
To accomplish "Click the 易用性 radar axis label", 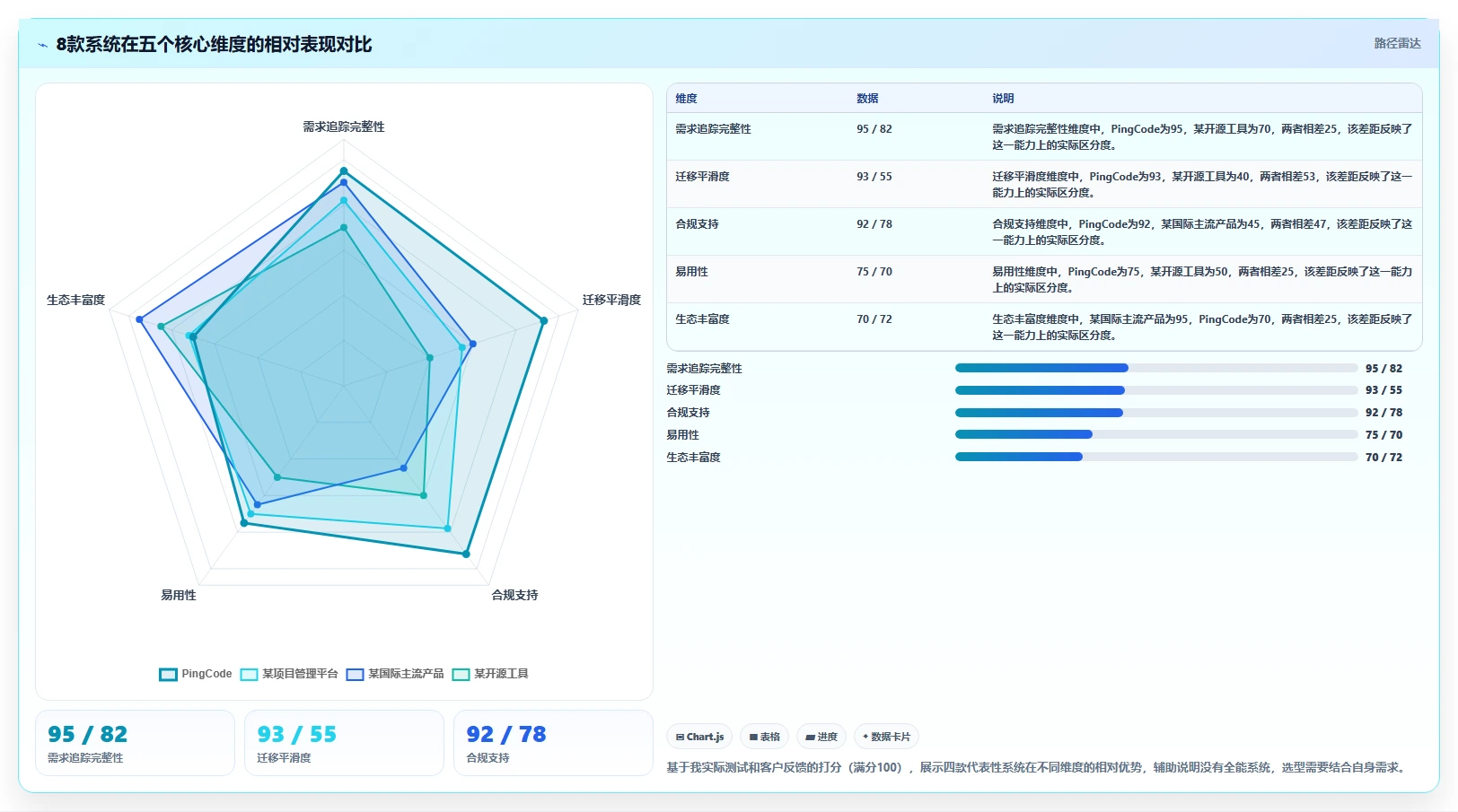I will tap(178, 595).
